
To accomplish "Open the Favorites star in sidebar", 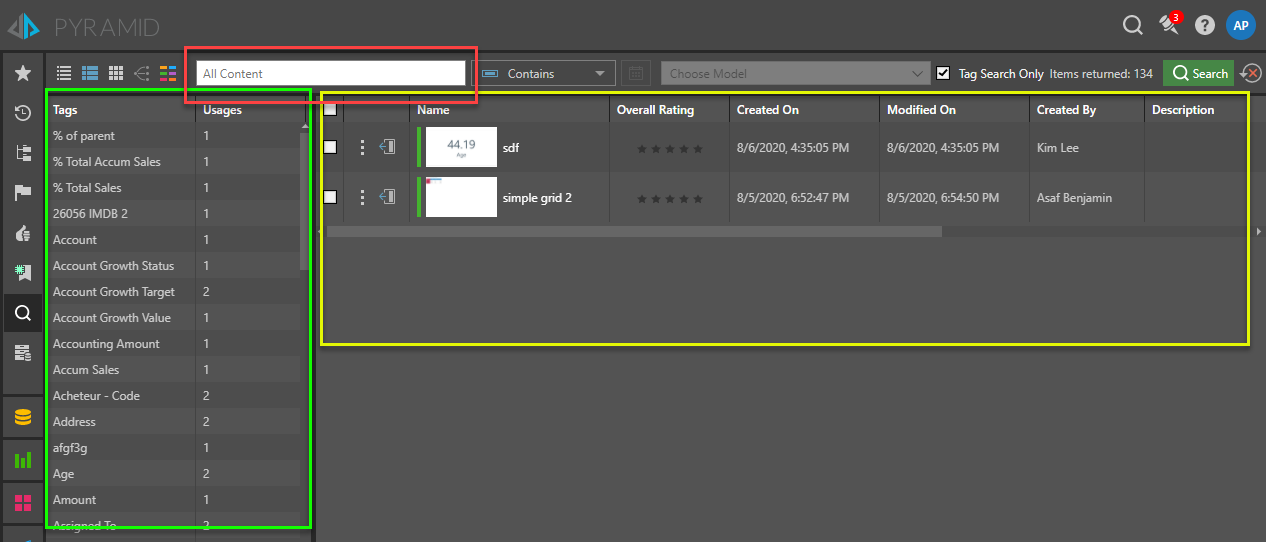I will [x=22, y=73].
